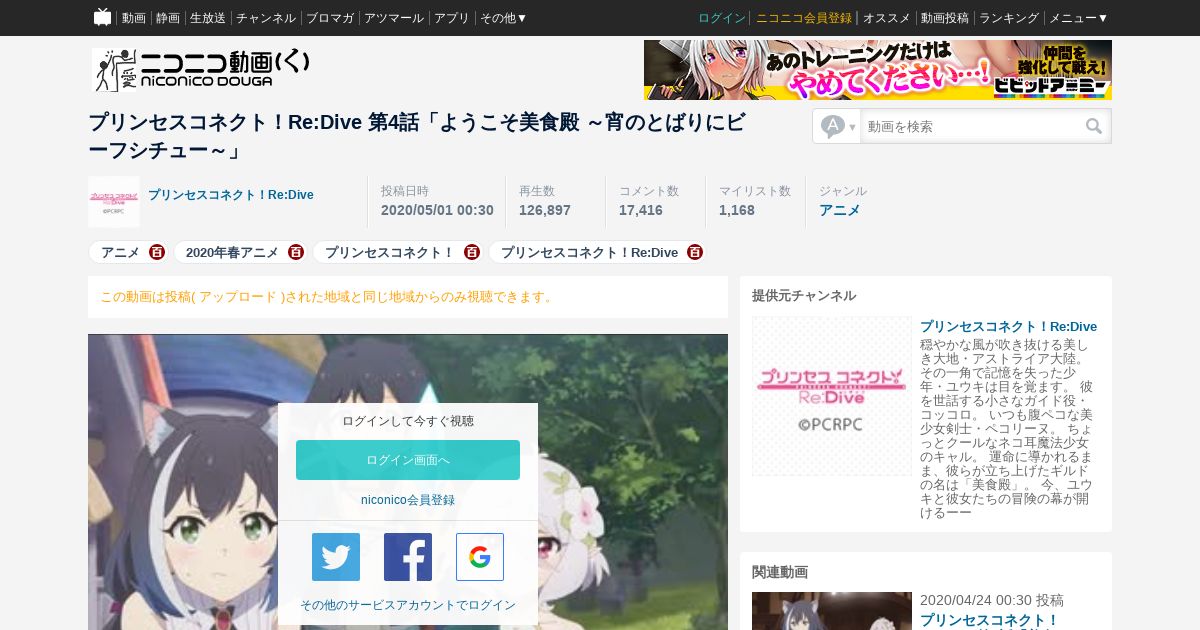
Task: Click the プリンセスコネクト！Re:Dive tag
Action: [x=589, y=252]
